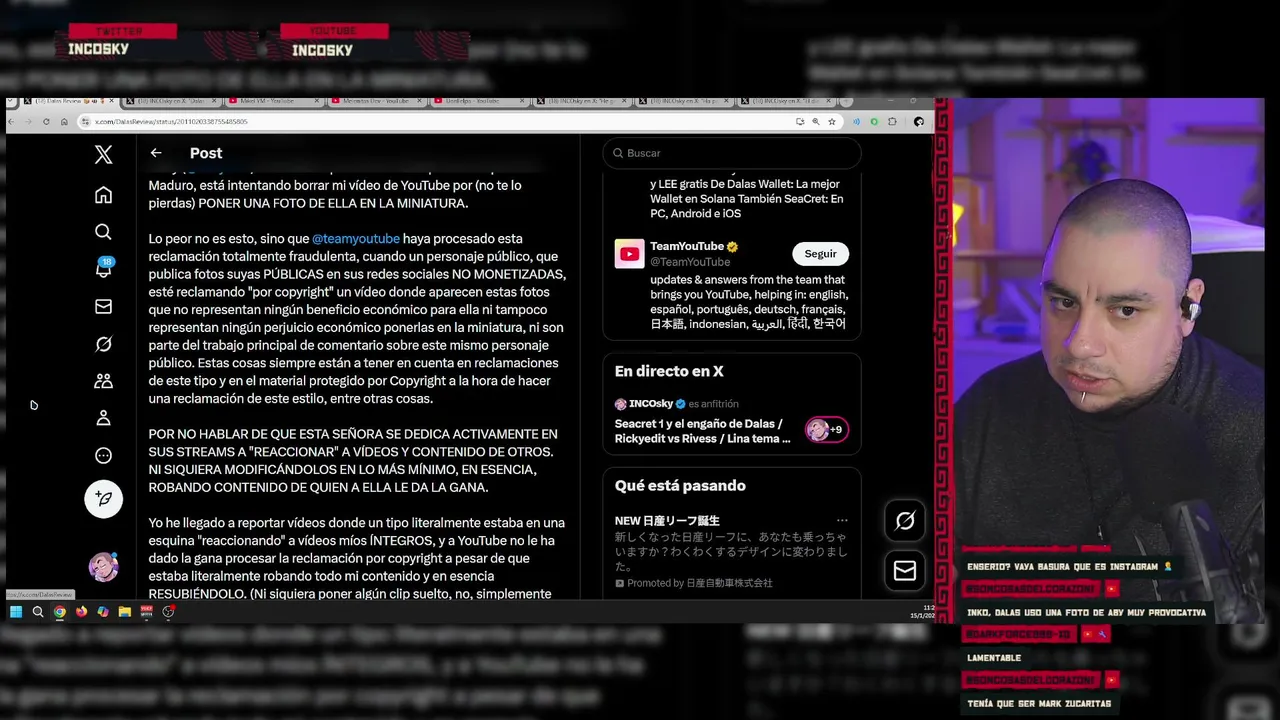
Task: Open Explore search icon in X sidebar
Action: 103,232
